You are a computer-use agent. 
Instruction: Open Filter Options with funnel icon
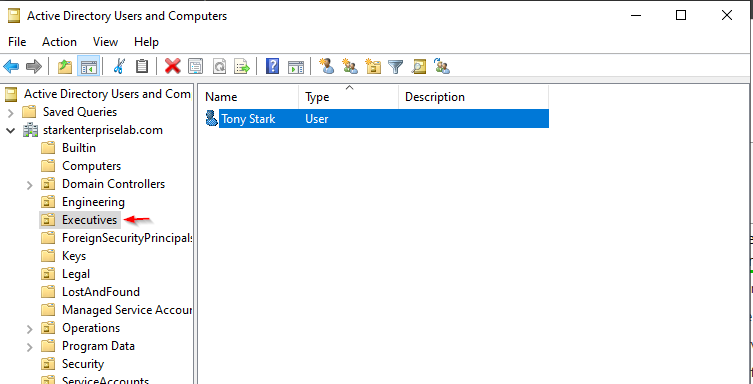395,66
